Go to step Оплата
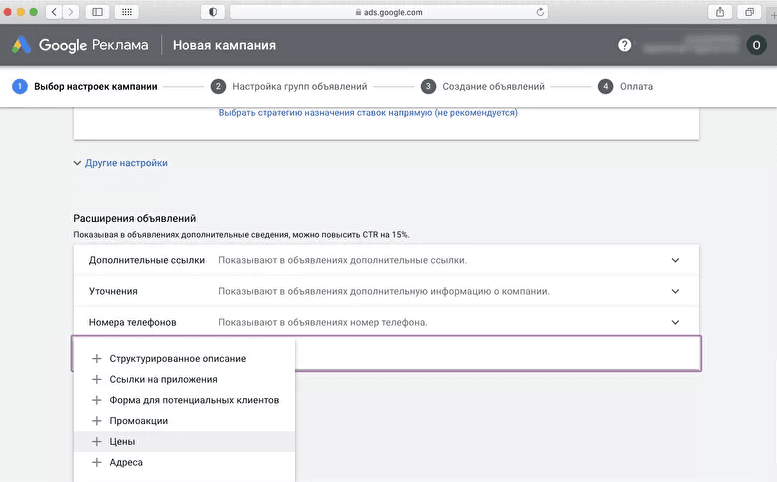The height and width of the screenshot is (482, 777). tap(636, 86)
